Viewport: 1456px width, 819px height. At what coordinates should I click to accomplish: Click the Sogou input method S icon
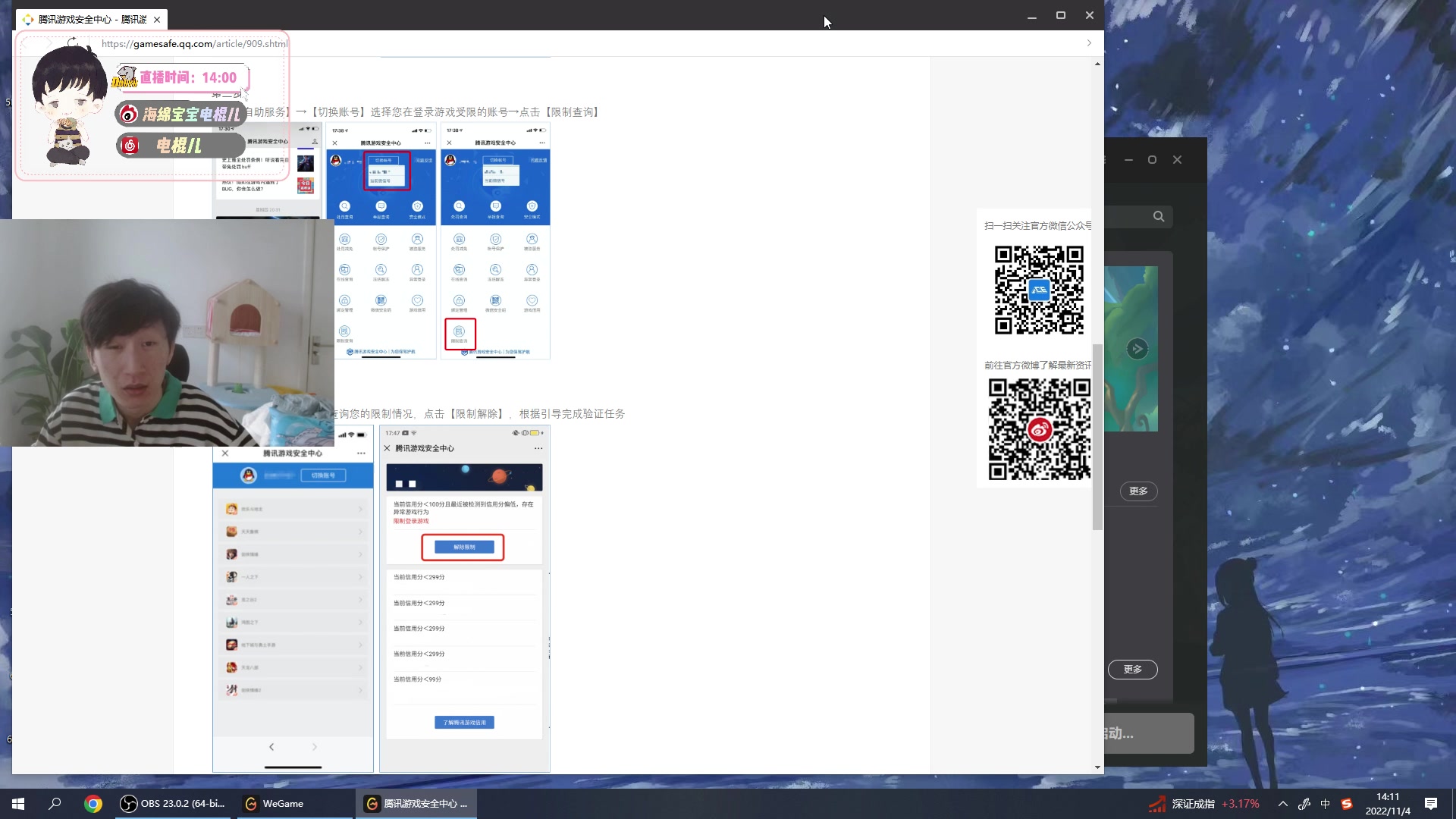click(x=1347, y=804)
